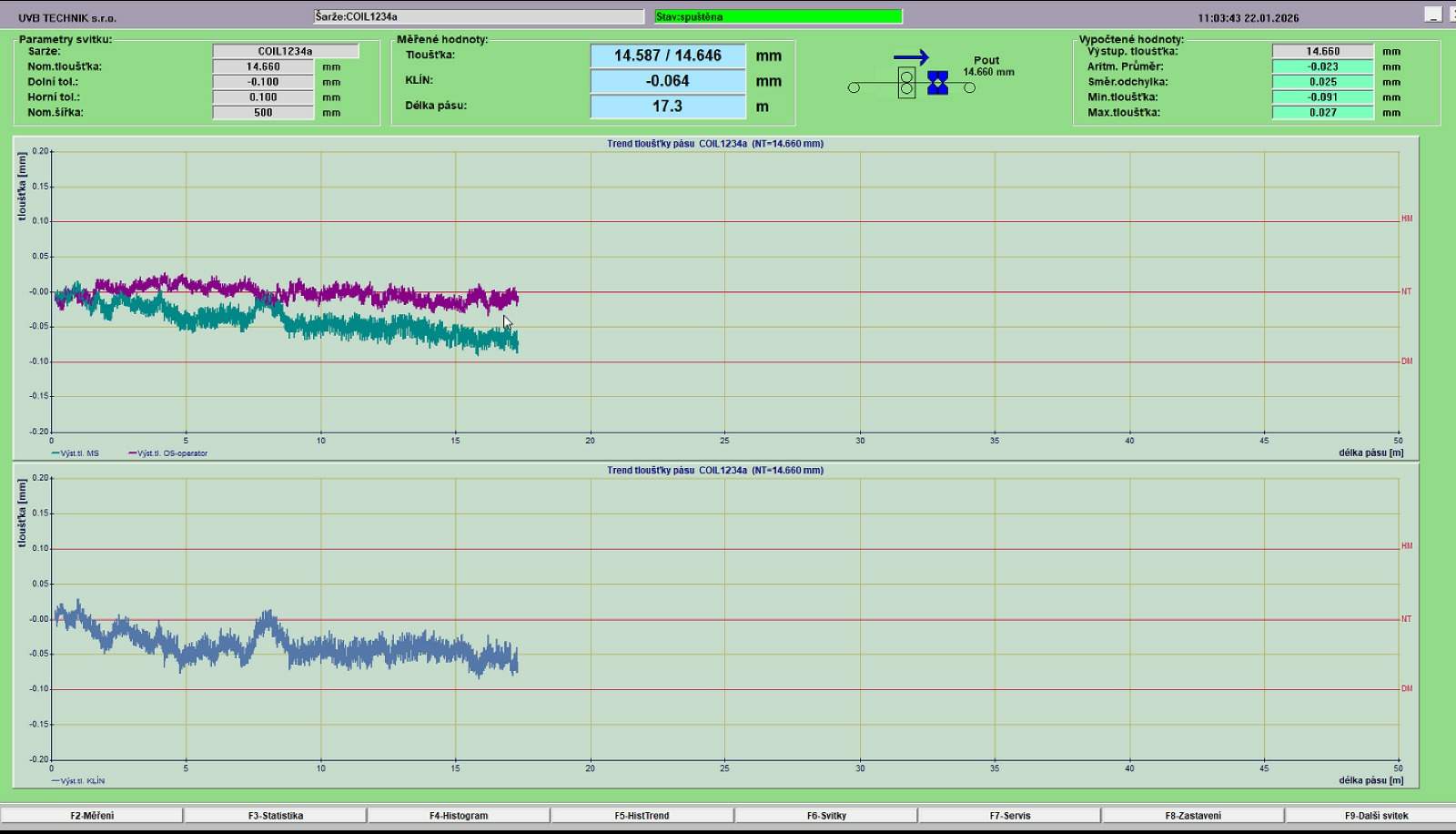1456x834 pixels.
Task: Open the F6-Svitky coil list
Action: point(825,816)
